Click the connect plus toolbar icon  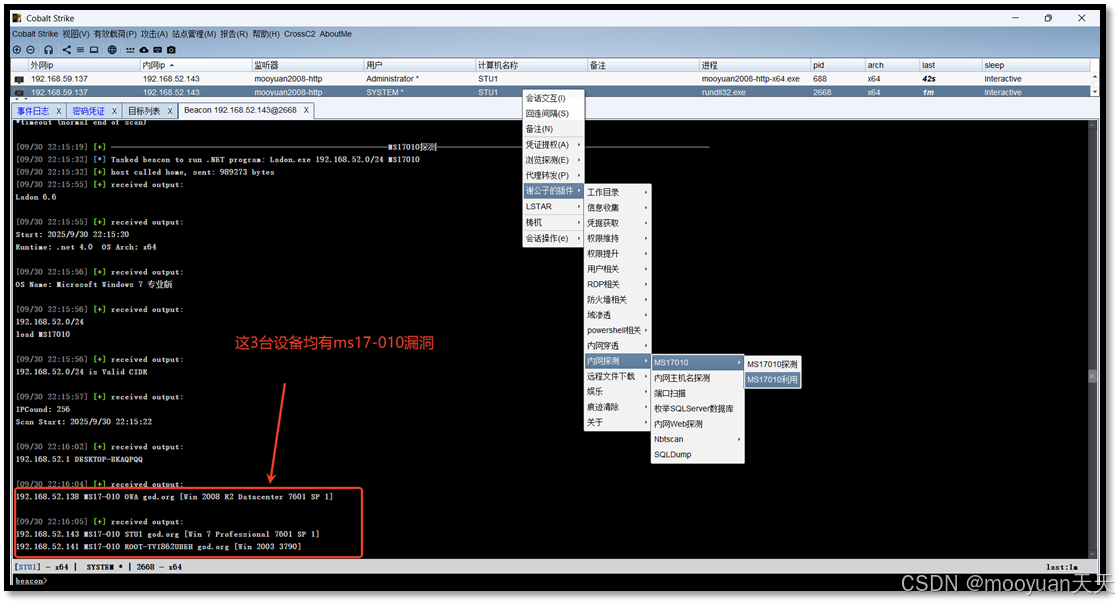(x=17, y=50)
